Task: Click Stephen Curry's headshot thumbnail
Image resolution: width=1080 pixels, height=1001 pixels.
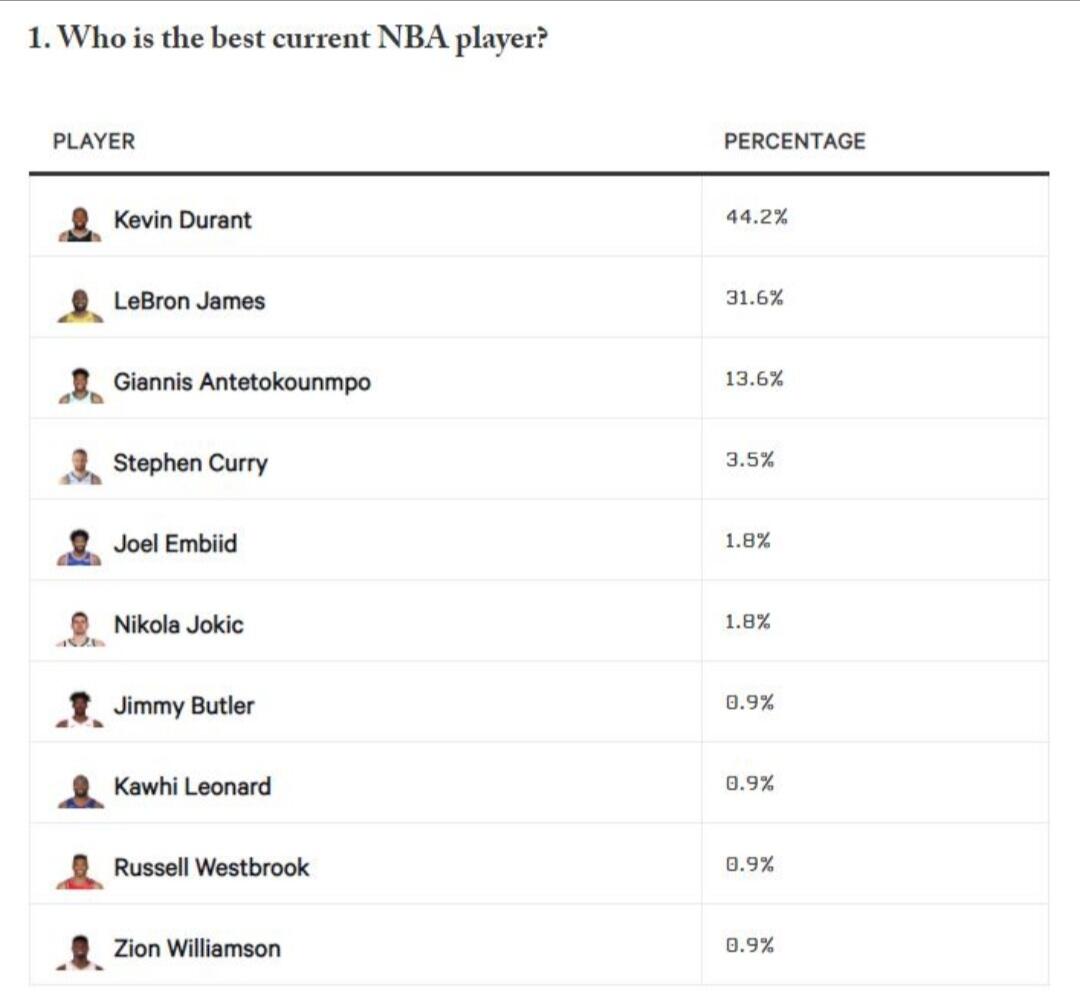Action: tap(80, 467)
